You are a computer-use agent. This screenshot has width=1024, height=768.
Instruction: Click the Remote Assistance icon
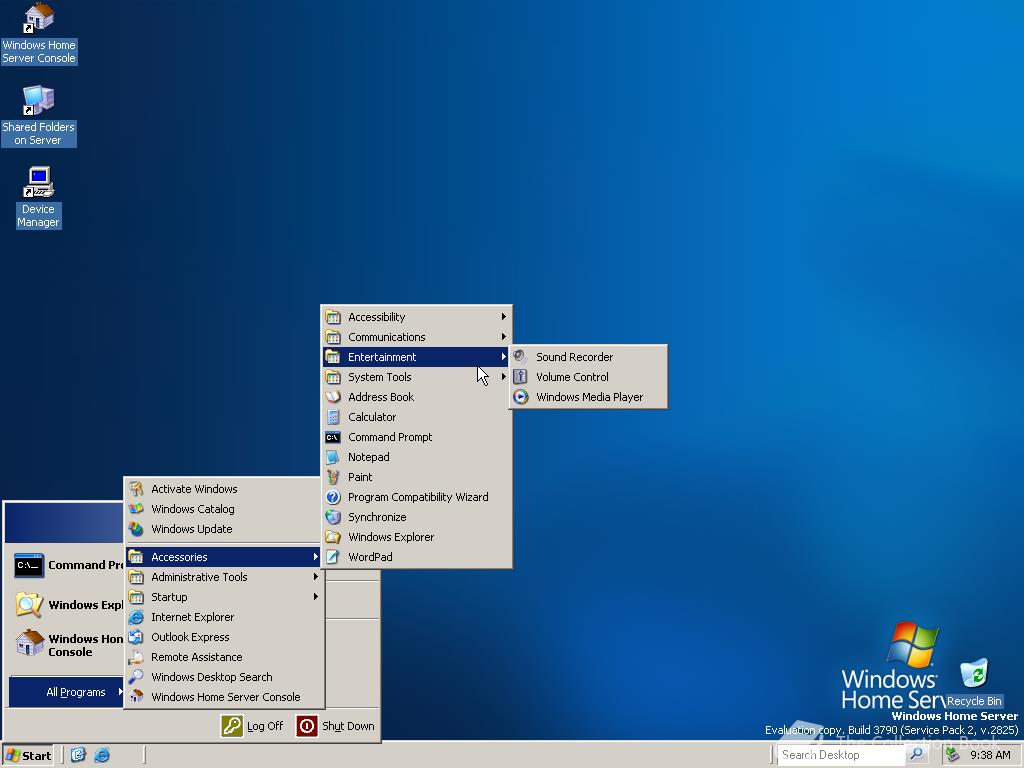coord(136,657)
